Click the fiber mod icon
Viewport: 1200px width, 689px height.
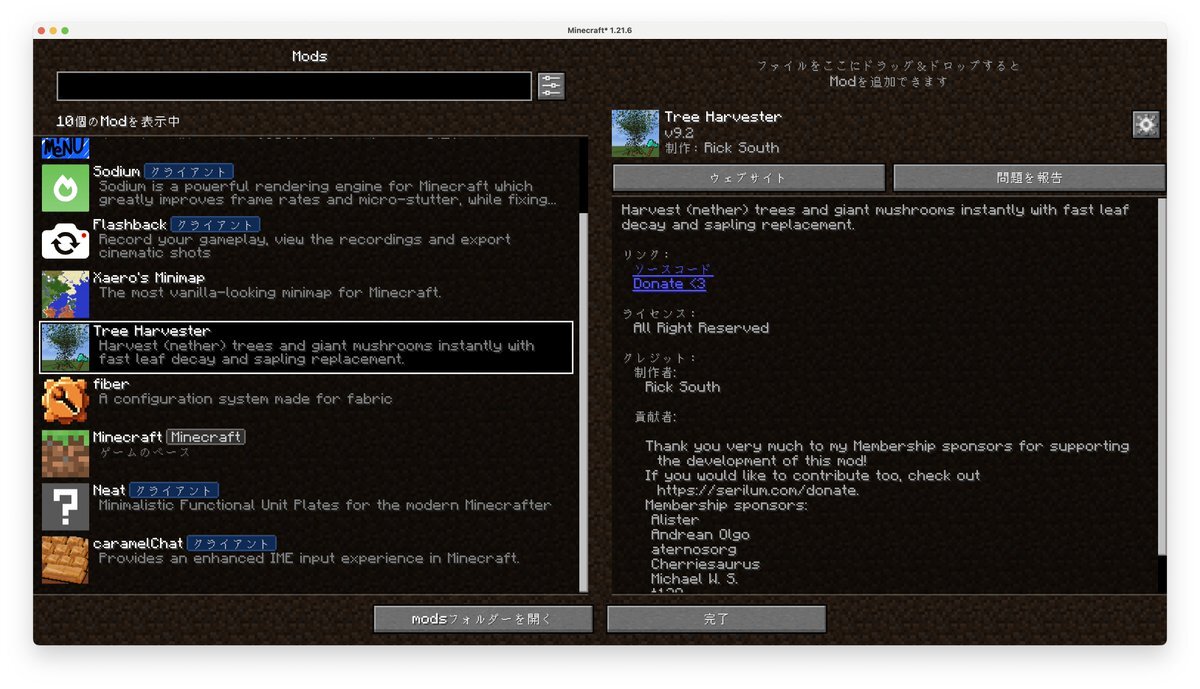(65, 400)
